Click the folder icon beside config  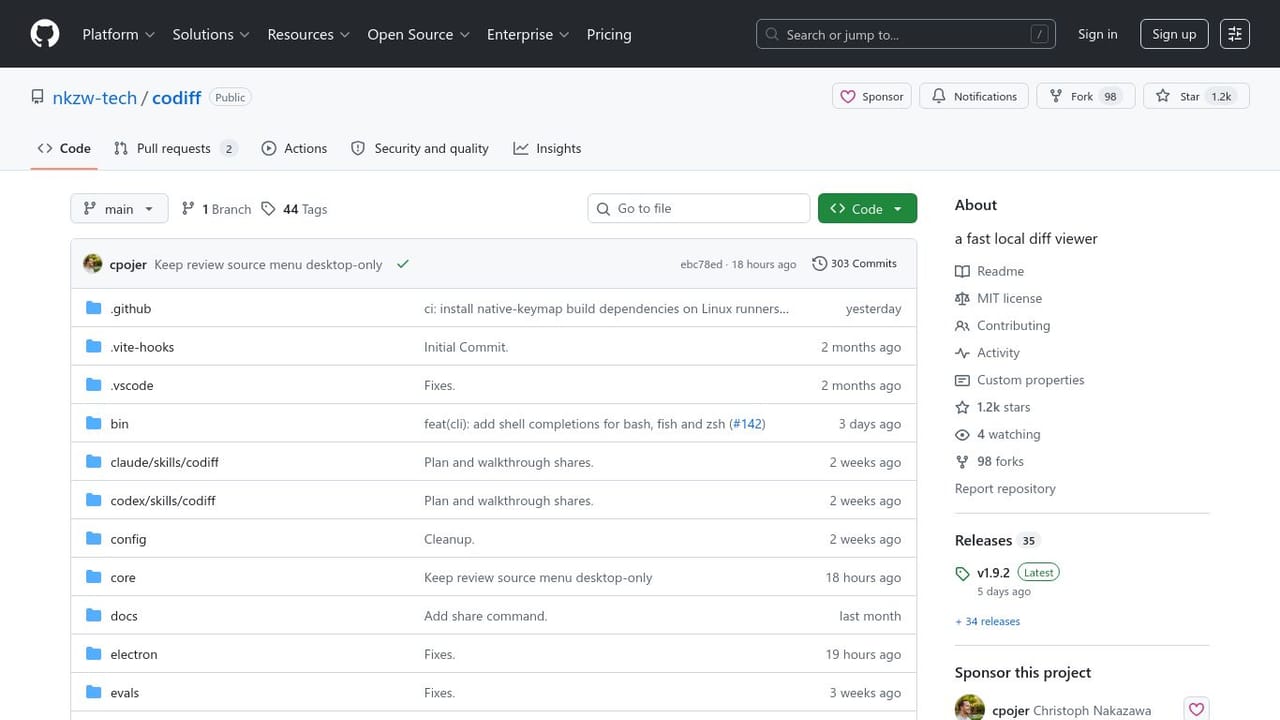(94, 539)
